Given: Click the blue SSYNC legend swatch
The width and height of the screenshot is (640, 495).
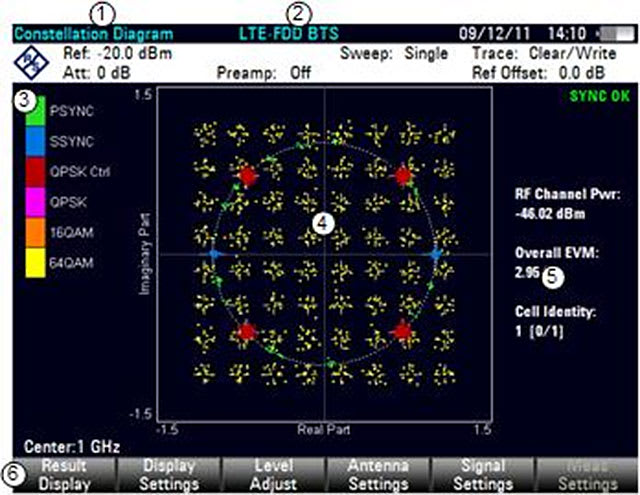Looking at the screenshot, I should pos(36,141).
